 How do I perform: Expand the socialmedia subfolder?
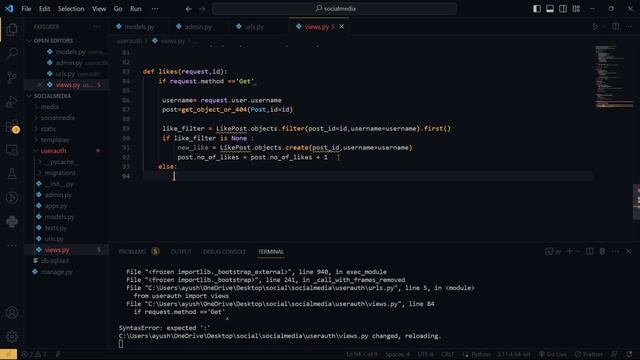[x=58, y=118]
